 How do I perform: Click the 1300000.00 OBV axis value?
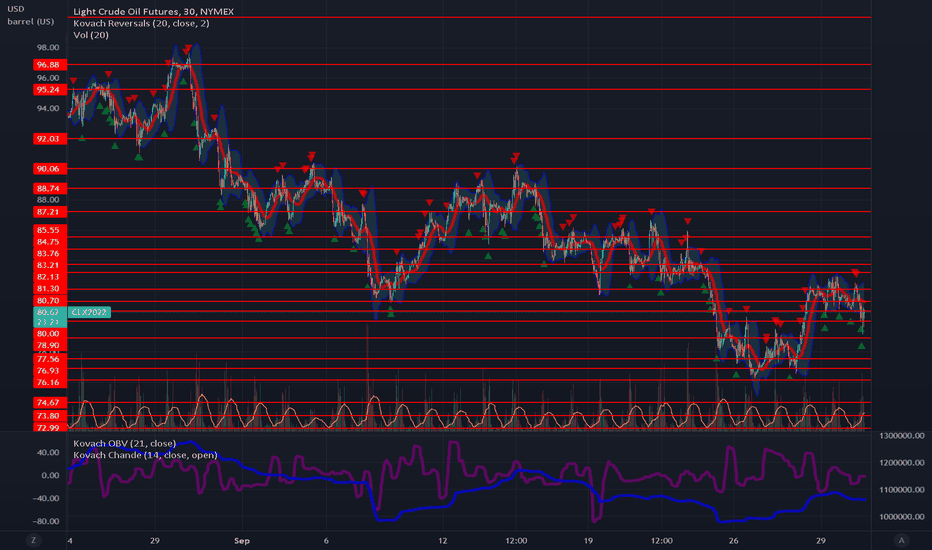pyautogui.click(x=902, y=436)
